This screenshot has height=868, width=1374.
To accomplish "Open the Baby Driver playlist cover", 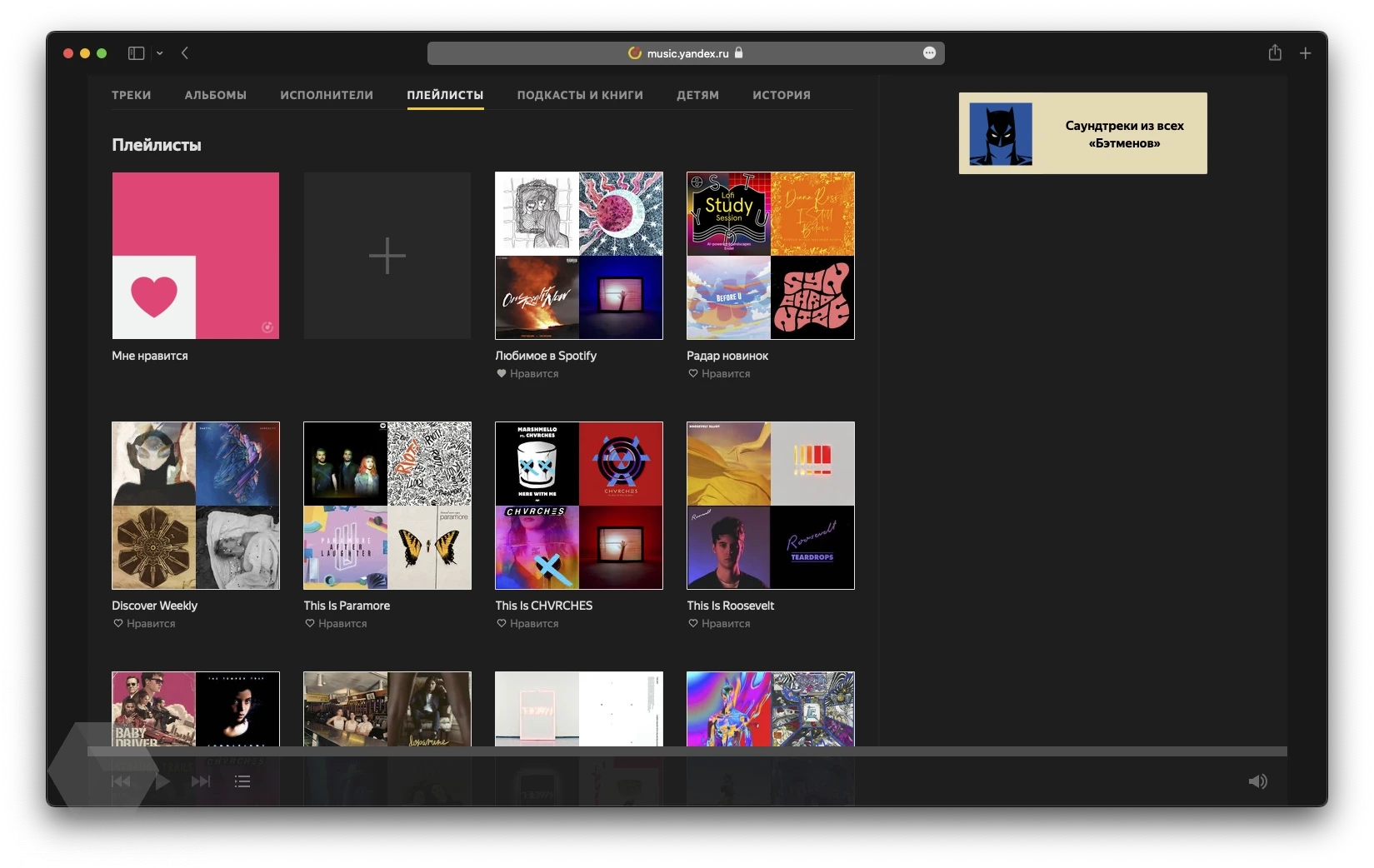I will tap(196, 709).
